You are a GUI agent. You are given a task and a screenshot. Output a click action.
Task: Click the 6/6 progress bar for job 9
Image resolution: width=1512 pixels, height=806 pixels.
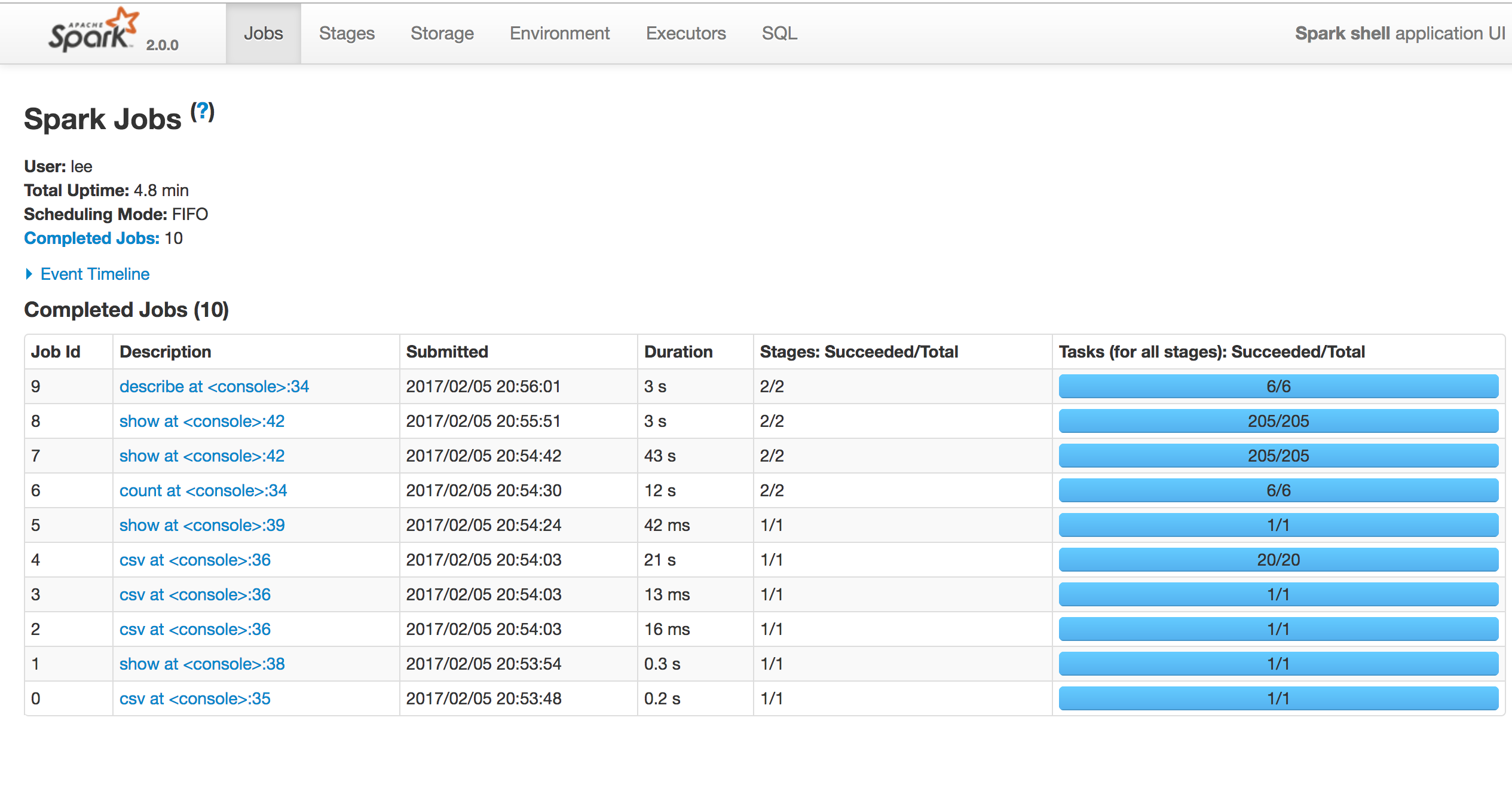coord(1278,386)
